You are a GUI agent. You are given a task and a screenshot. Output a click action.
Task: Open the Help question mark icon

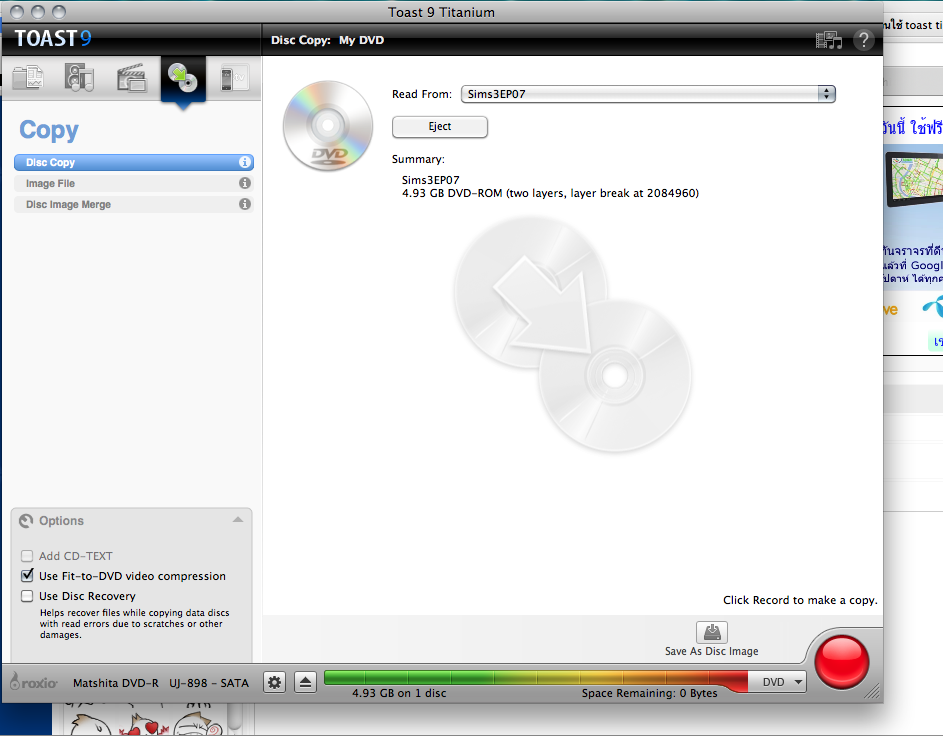(x=864, y=40)
